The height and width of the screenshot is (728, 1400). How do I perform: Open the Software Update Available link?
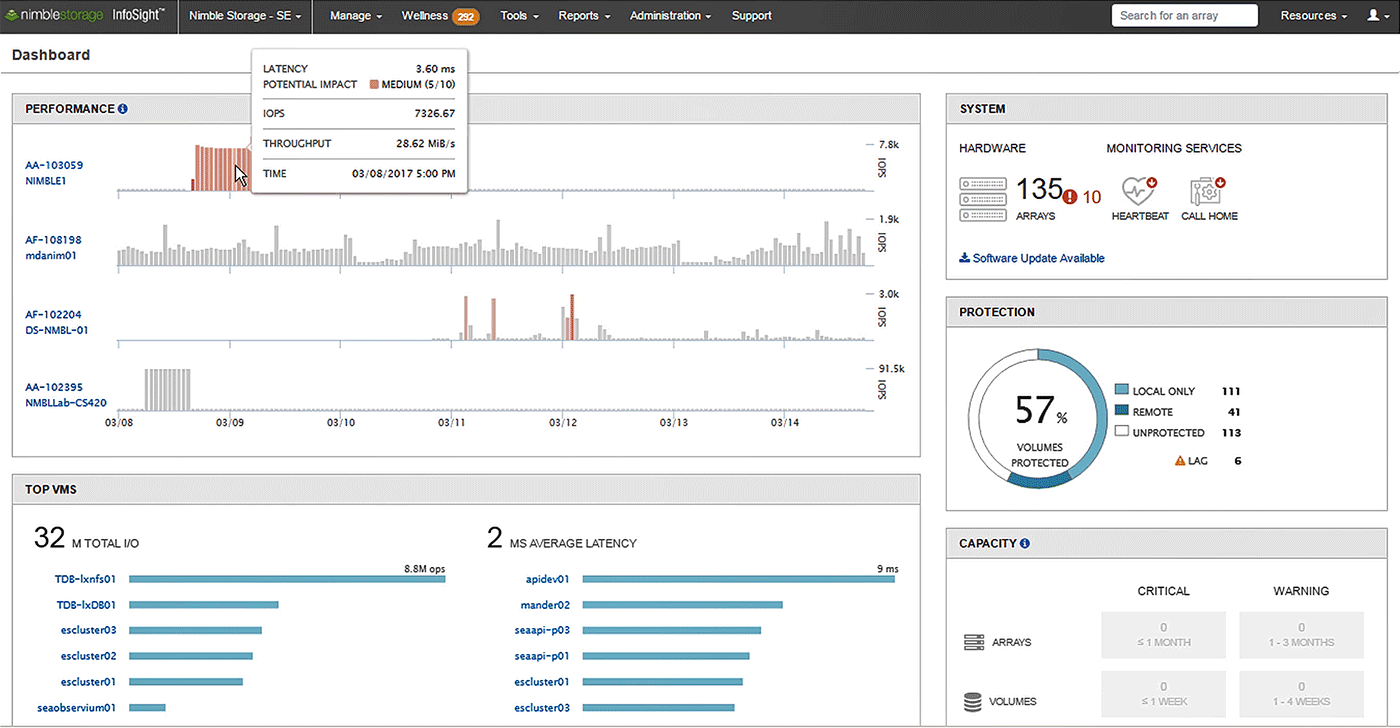(x=1038, y=258)
